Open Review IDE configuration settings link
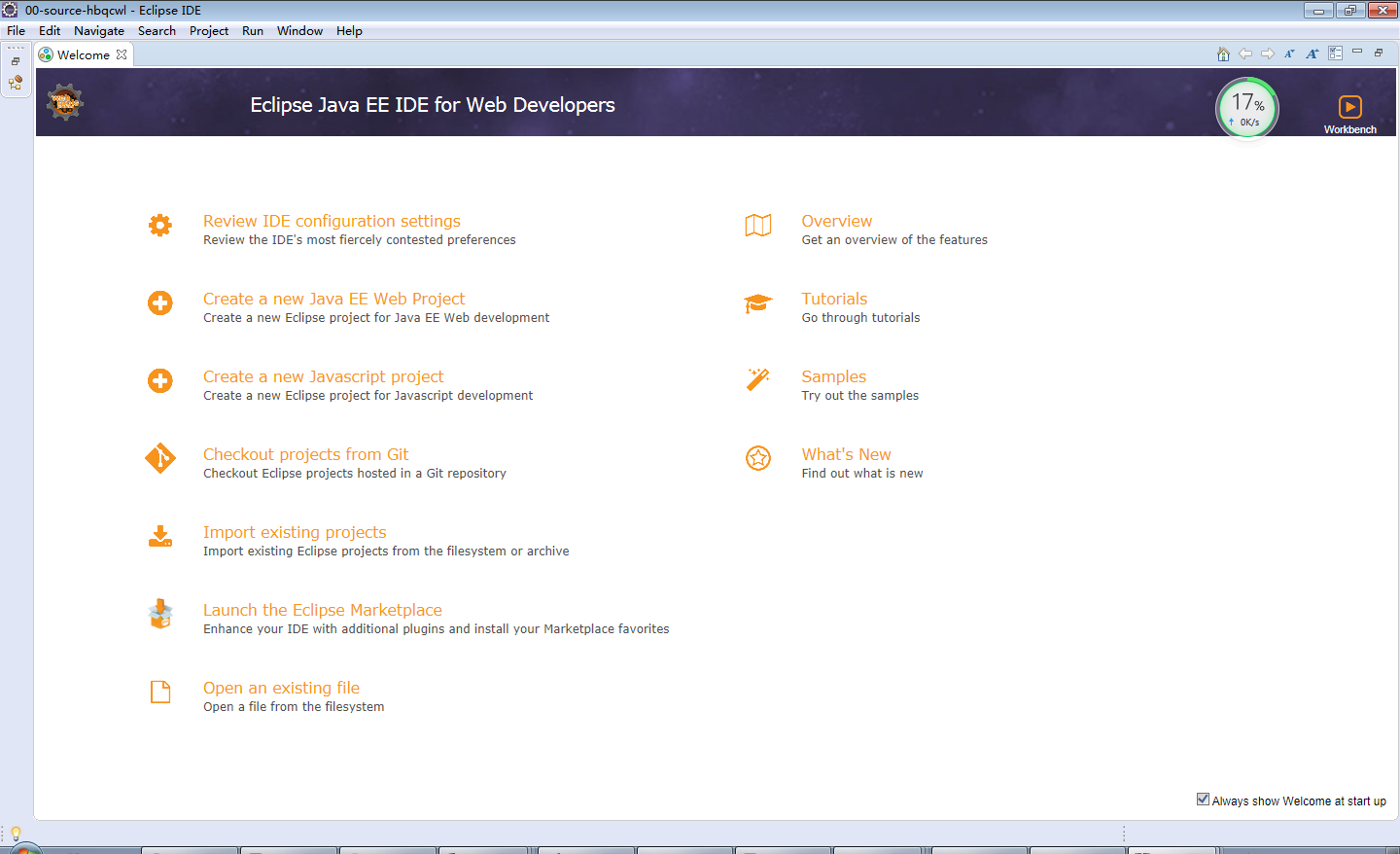The image size is (1400, 854). click(x=332, y=221)
